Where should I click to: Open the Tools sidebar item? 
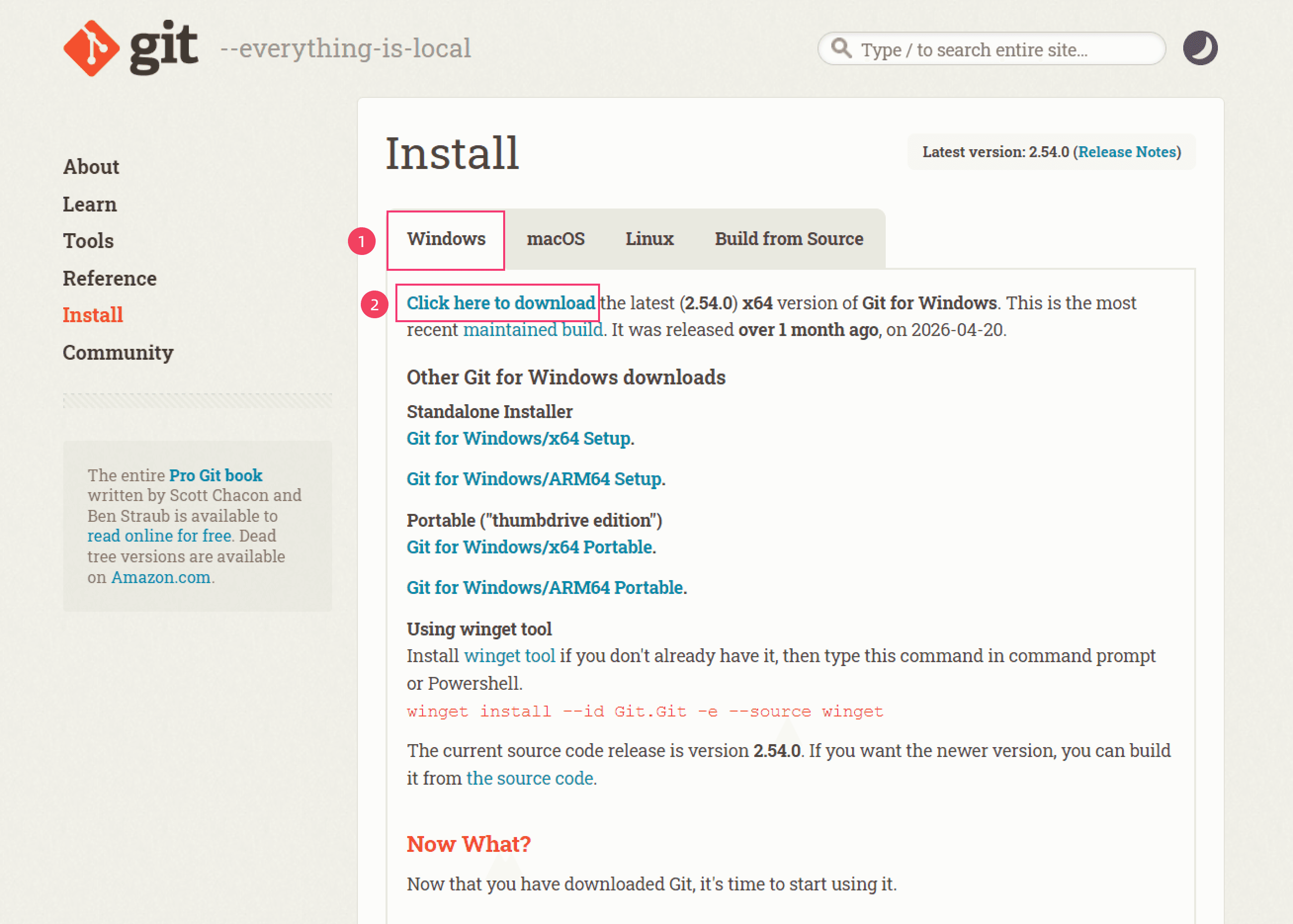(x=88, y=241)
